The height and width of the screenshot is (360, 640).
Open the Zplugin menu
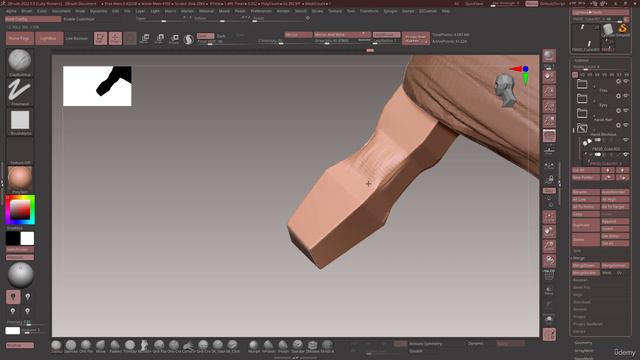click(390, 11)
